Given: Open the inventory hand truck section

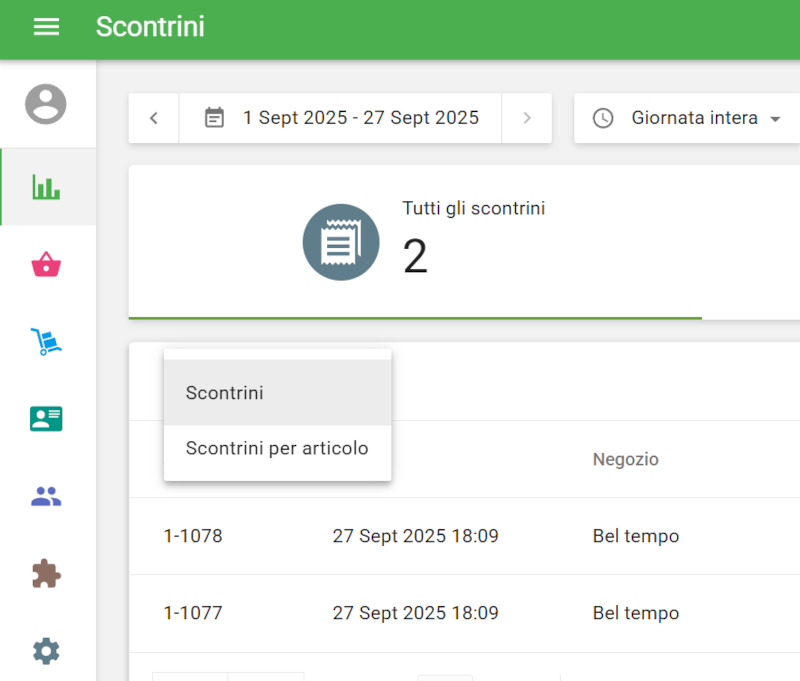Looking at the screenshot, I should click(47, 341).
